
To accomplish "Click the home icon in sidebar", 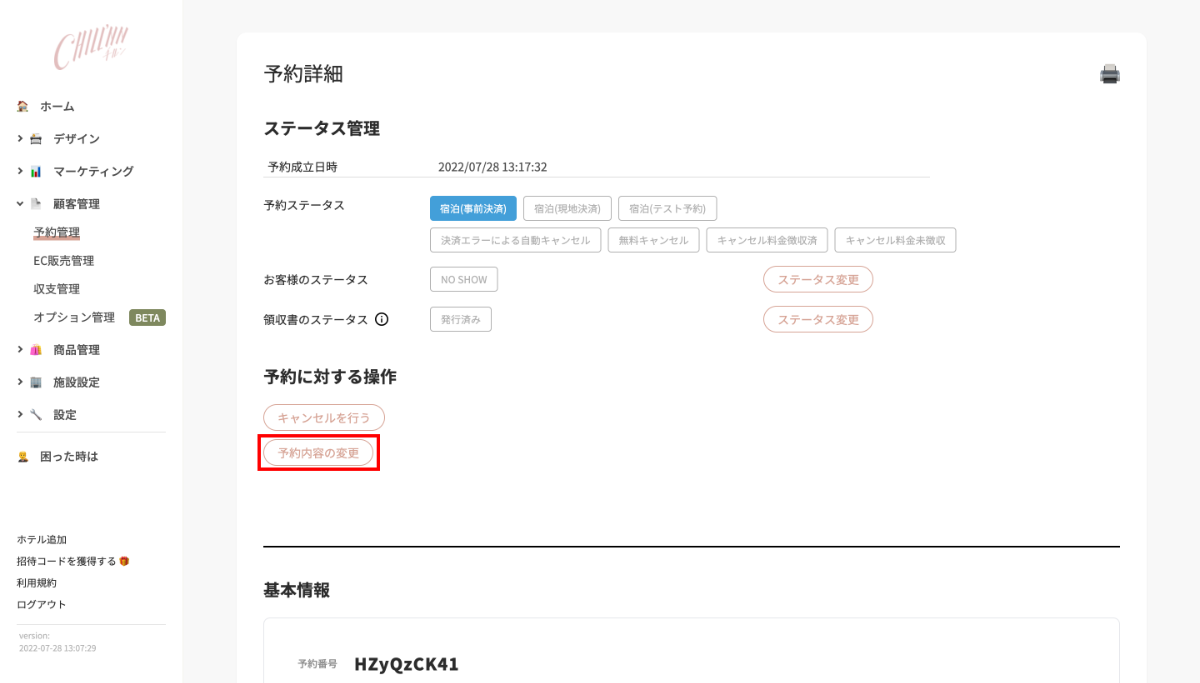I will [x=22, y=106].
